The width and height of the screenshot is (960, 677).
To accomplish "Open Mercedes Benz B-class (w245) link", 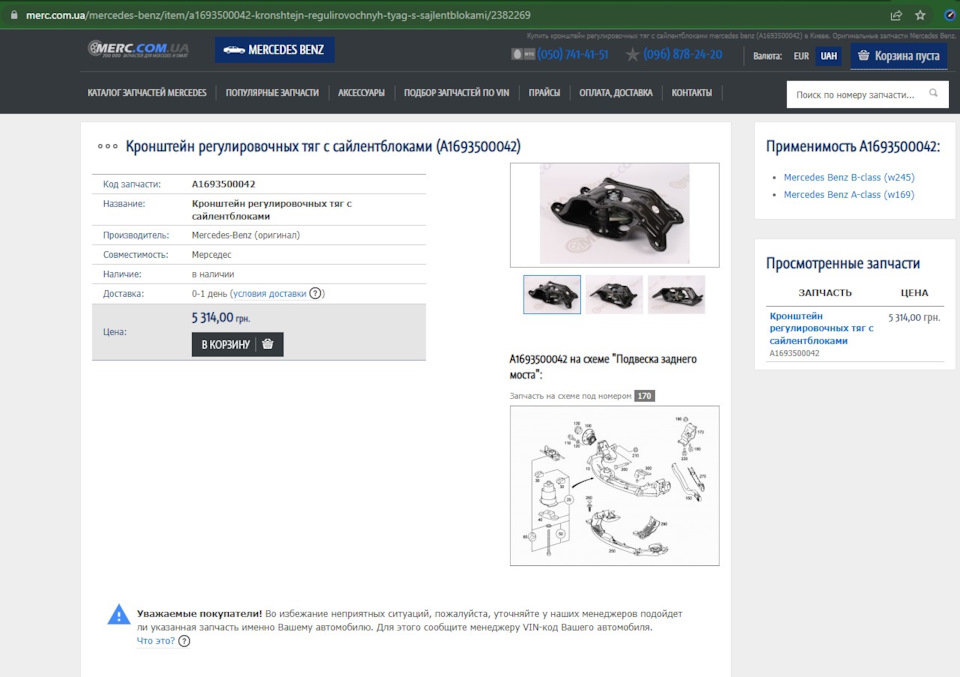I will point(849,177).
